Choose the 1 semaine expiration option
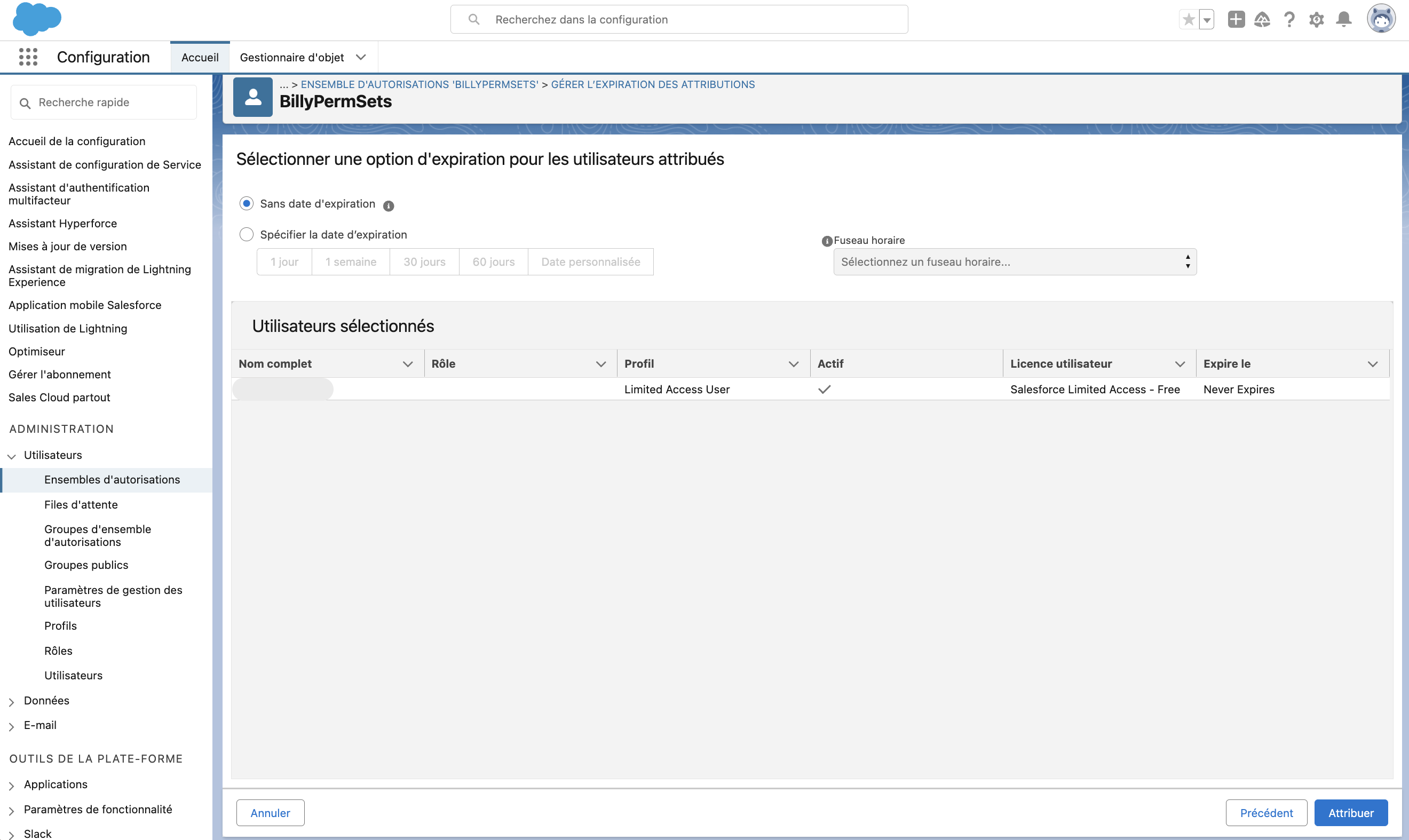 point(351,262)
